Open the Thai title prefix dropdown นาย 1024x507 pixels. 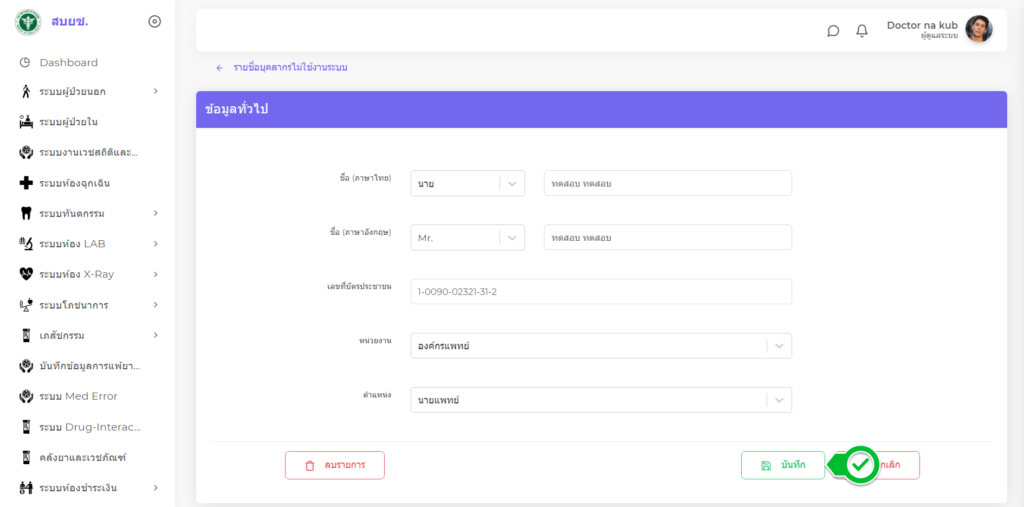coord(467,184)
